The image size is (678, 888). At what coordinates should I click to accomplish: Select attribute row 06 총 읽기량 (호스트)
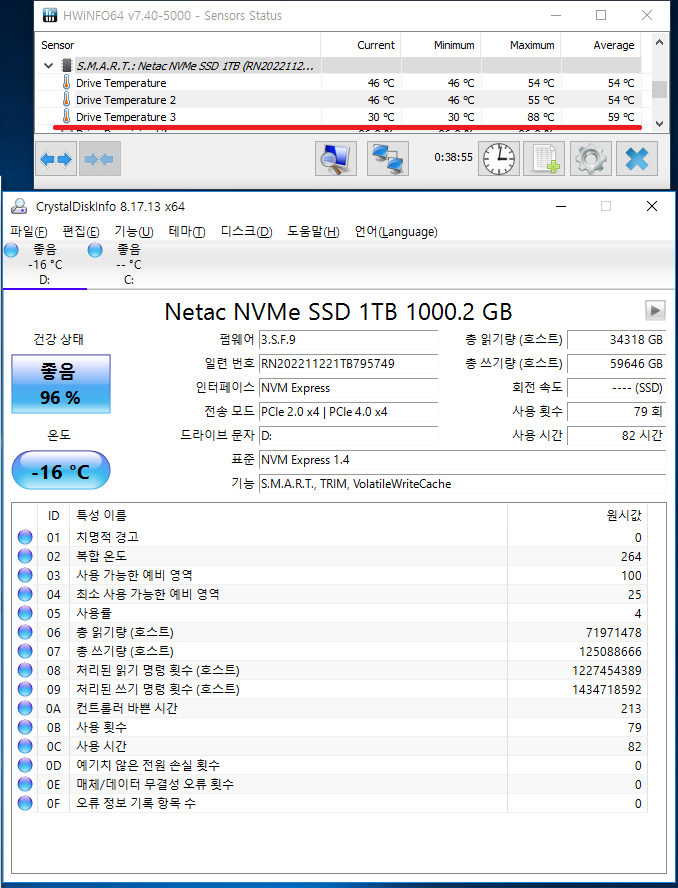pos(330,632)
